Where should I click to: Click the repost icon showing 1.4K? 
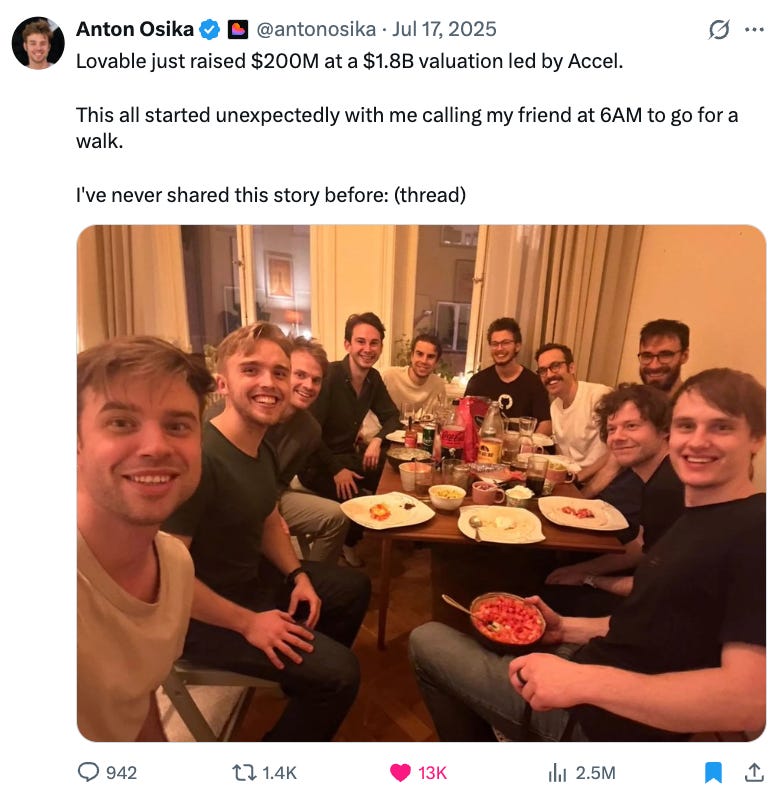click(244, 772)
